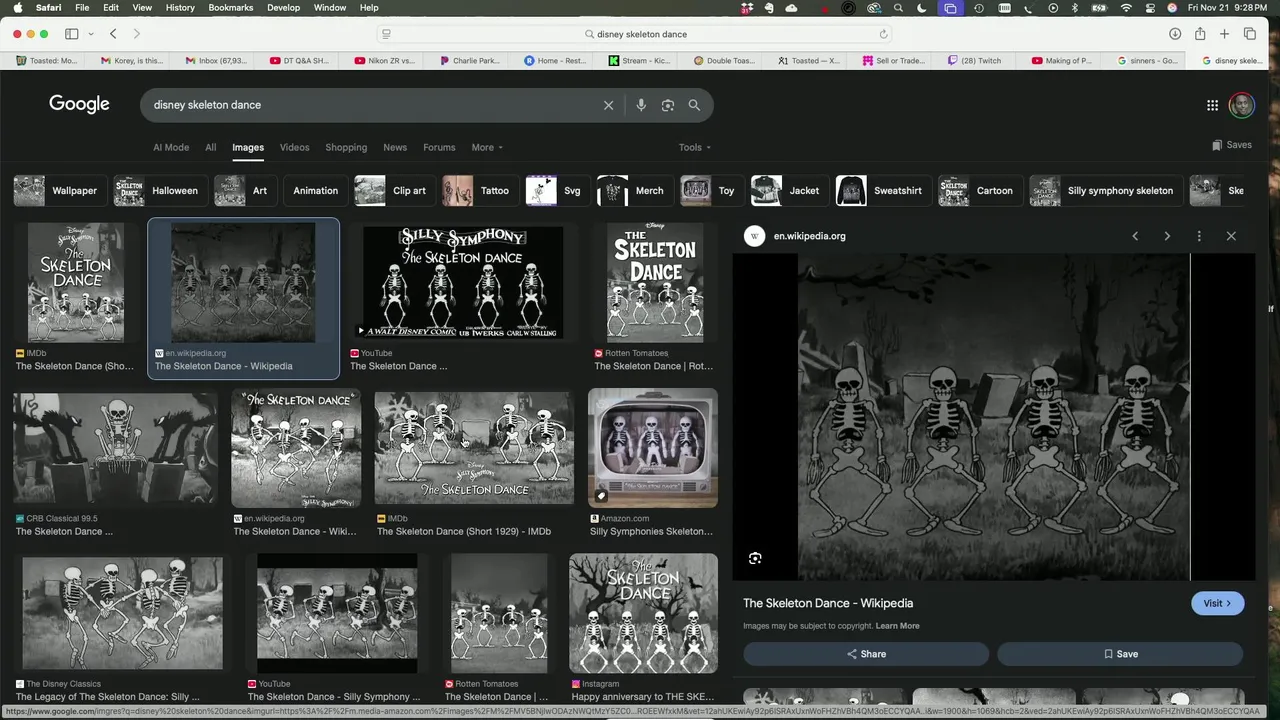Viewport: 1280px width, 720px height.
Task: Open the Google apps grid
Action: (1212, 105)
